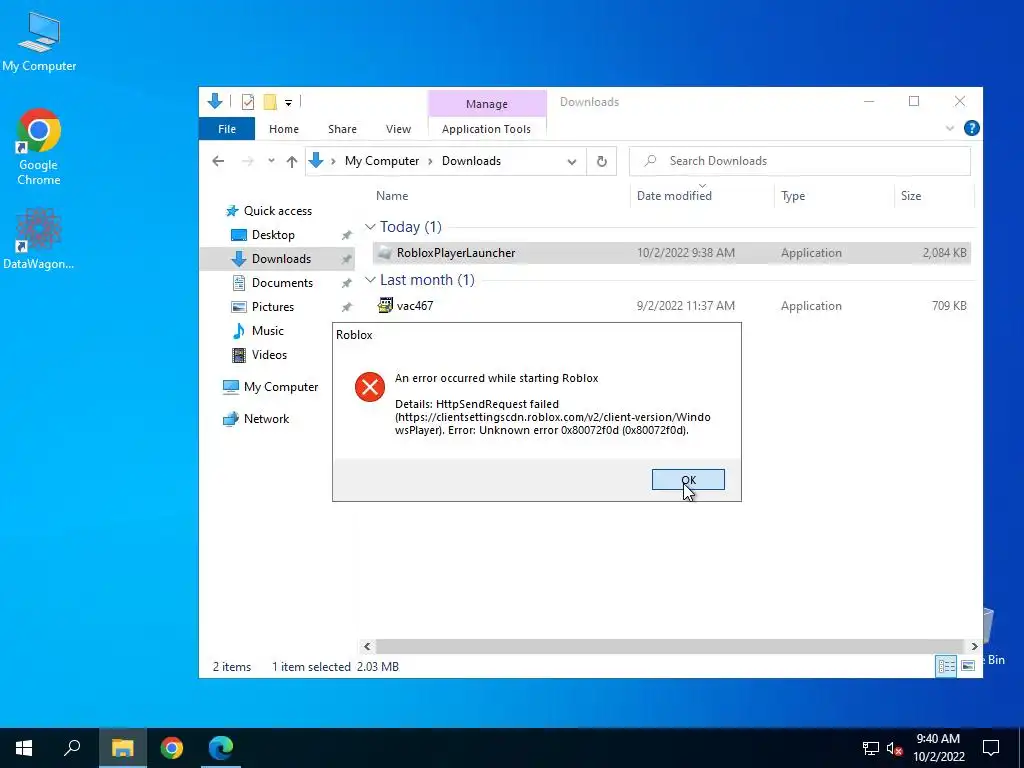Refresh the Downloads folder
Viewport: 1024px width, 768px height.
601,161
